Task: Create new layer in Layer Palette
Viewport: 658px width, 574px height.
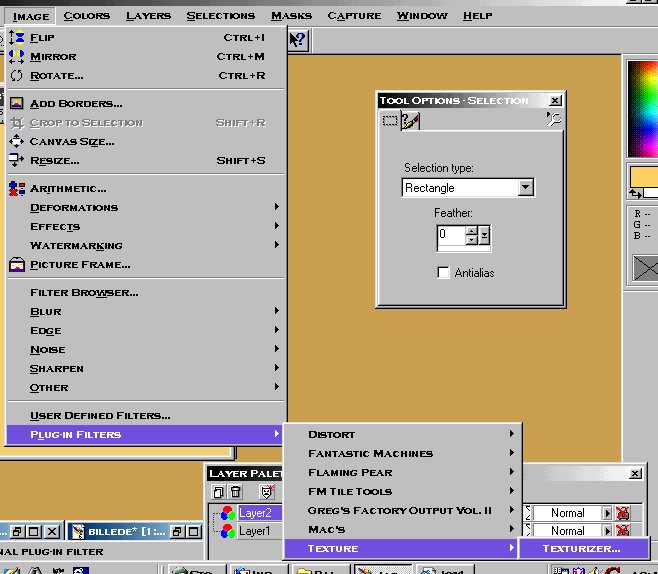Action: pyautogui.click(x=218, y=492)
